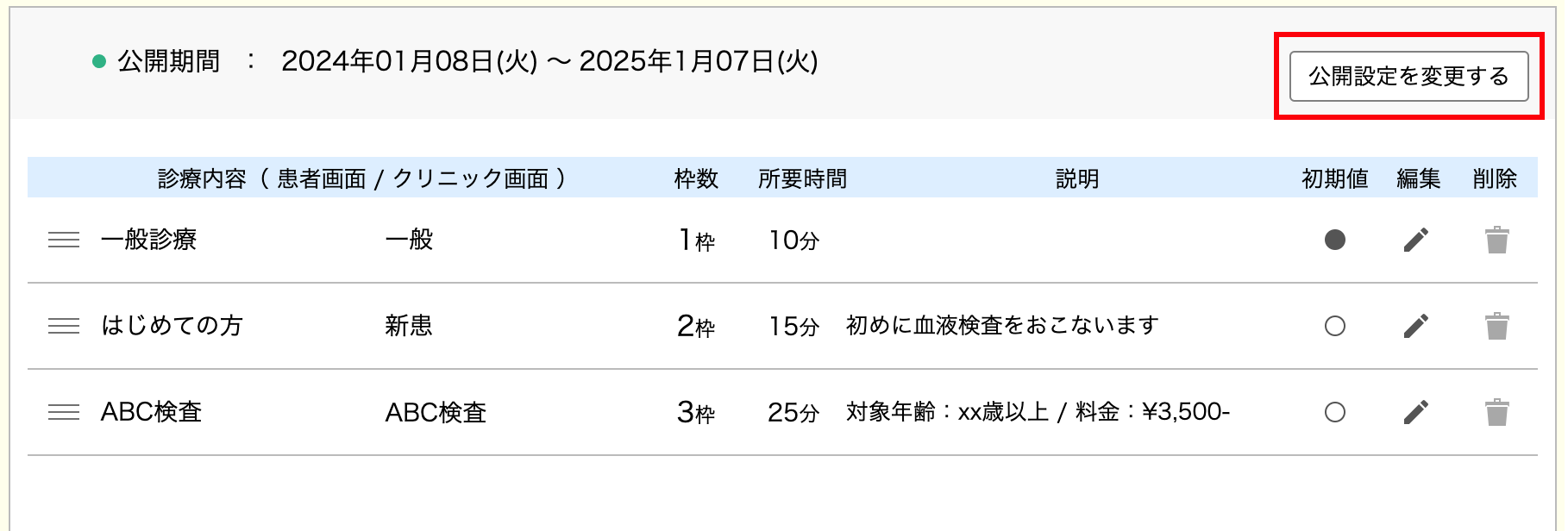Set ABC検査 as the default value
This screenshot has width=1568, height=531.
click(x=1334, y=412)
